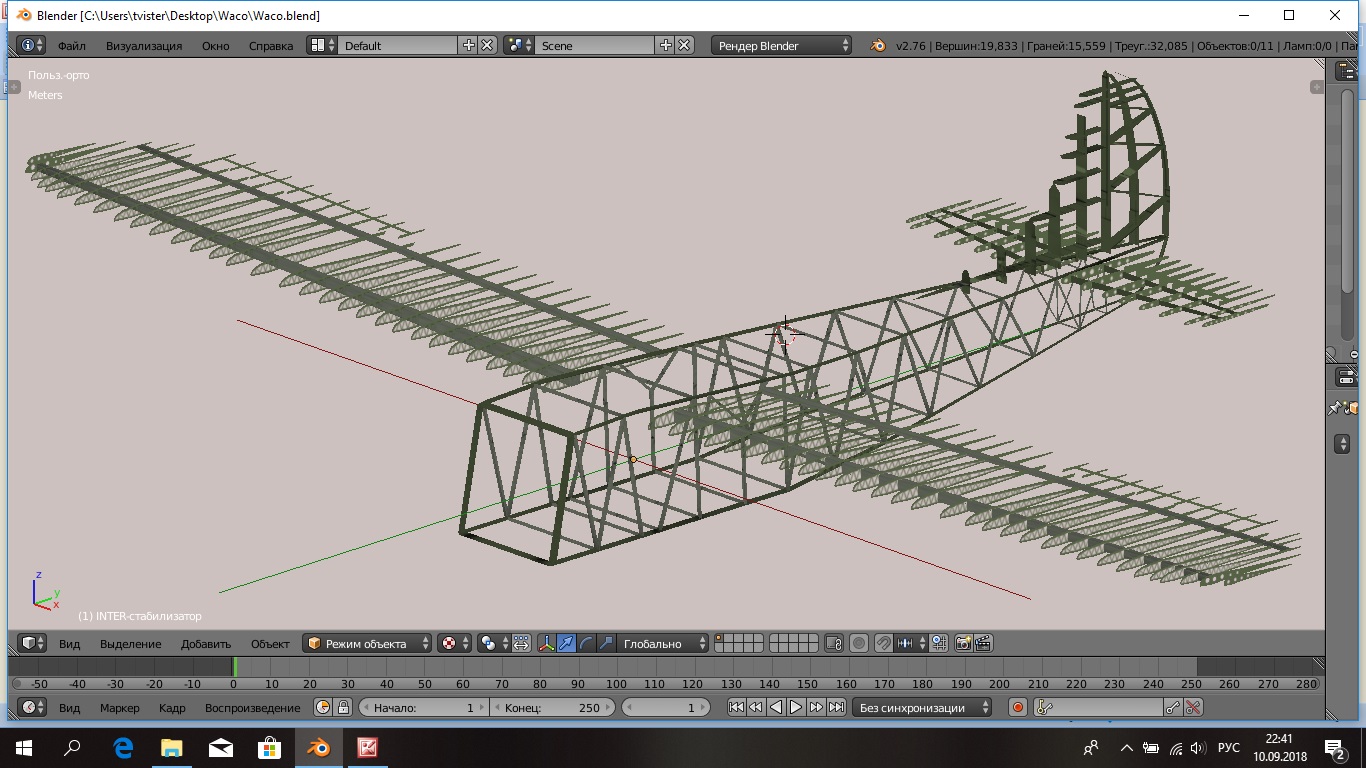Expand the Без синхронизации sync dropdown

point(921,707)
